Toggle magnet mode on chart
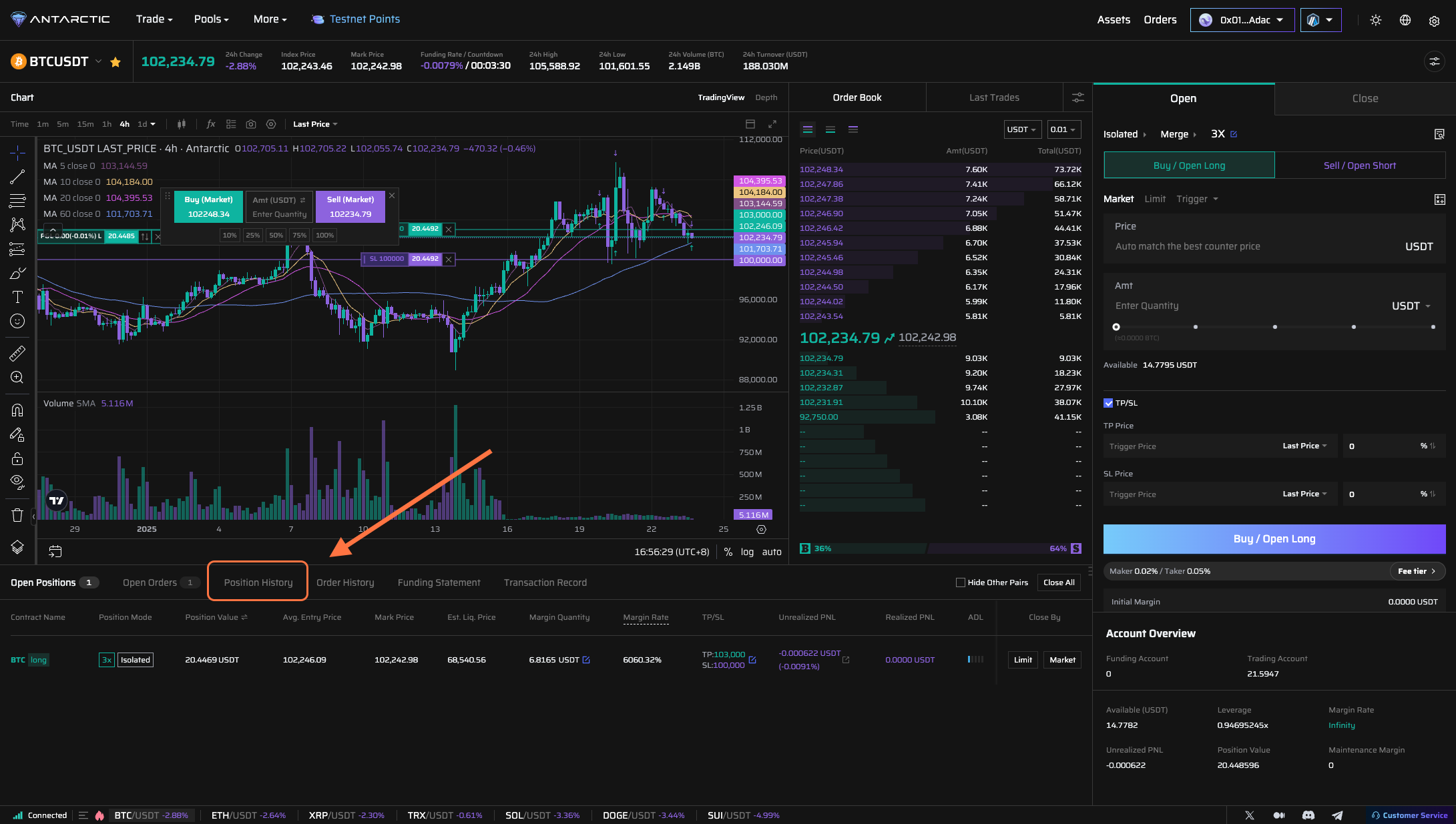Viewport: 1456px width, 824px height. tap(17, 410)
